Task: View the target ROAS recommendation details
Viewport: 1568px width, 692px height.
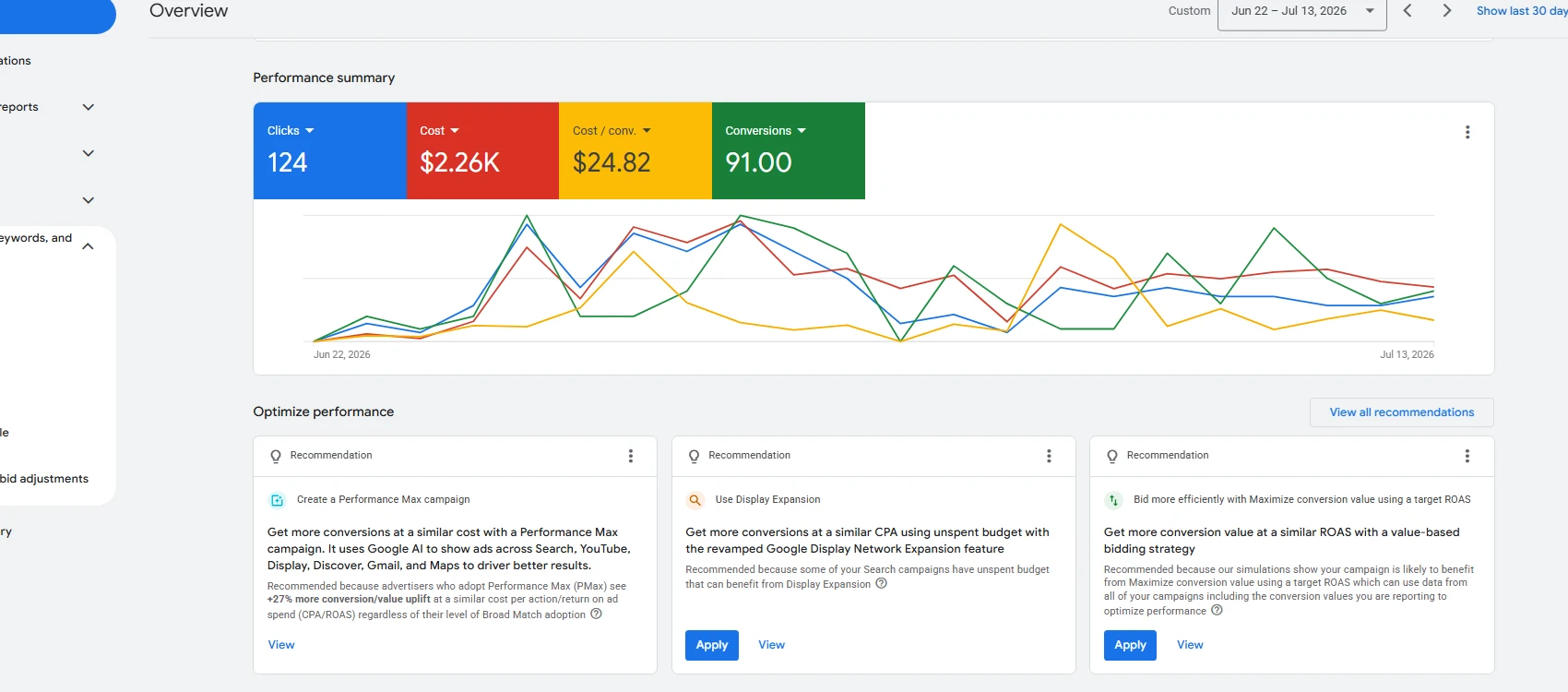Action: [1190, 645]
